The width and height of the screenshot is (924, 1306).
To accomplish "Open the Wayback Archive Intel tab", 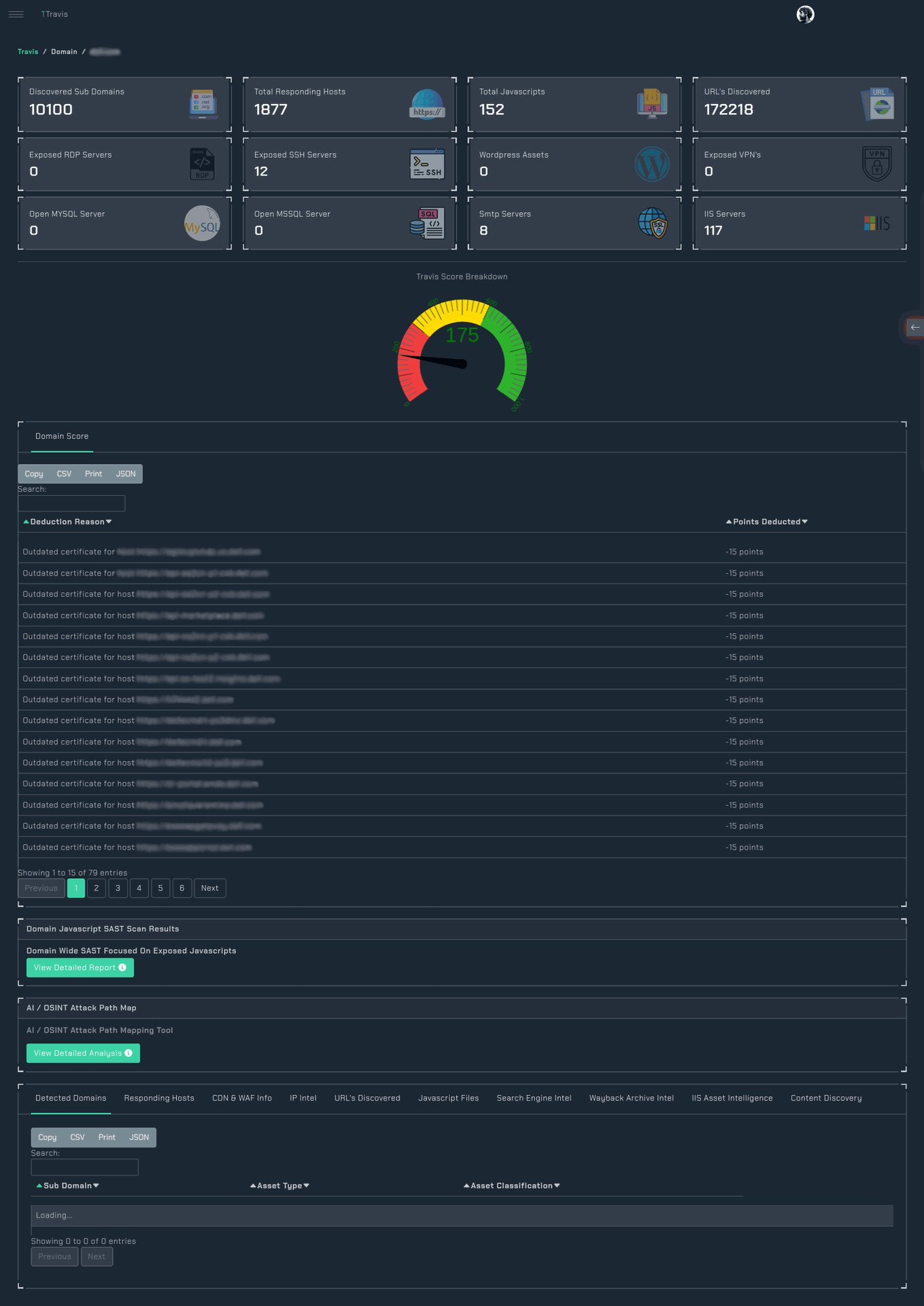I will point(632,1098).
